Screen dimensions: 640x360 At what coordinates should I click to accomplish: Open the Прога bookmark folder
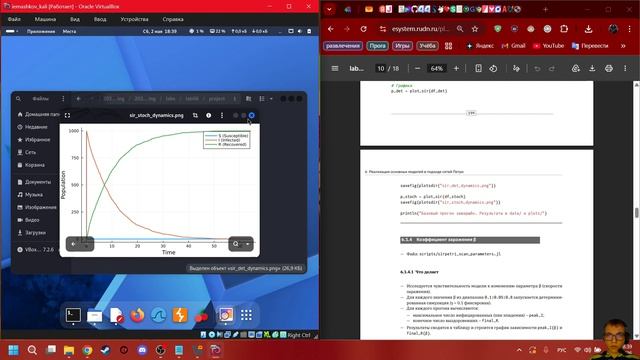pyautogui.click(x=378, y=46)
